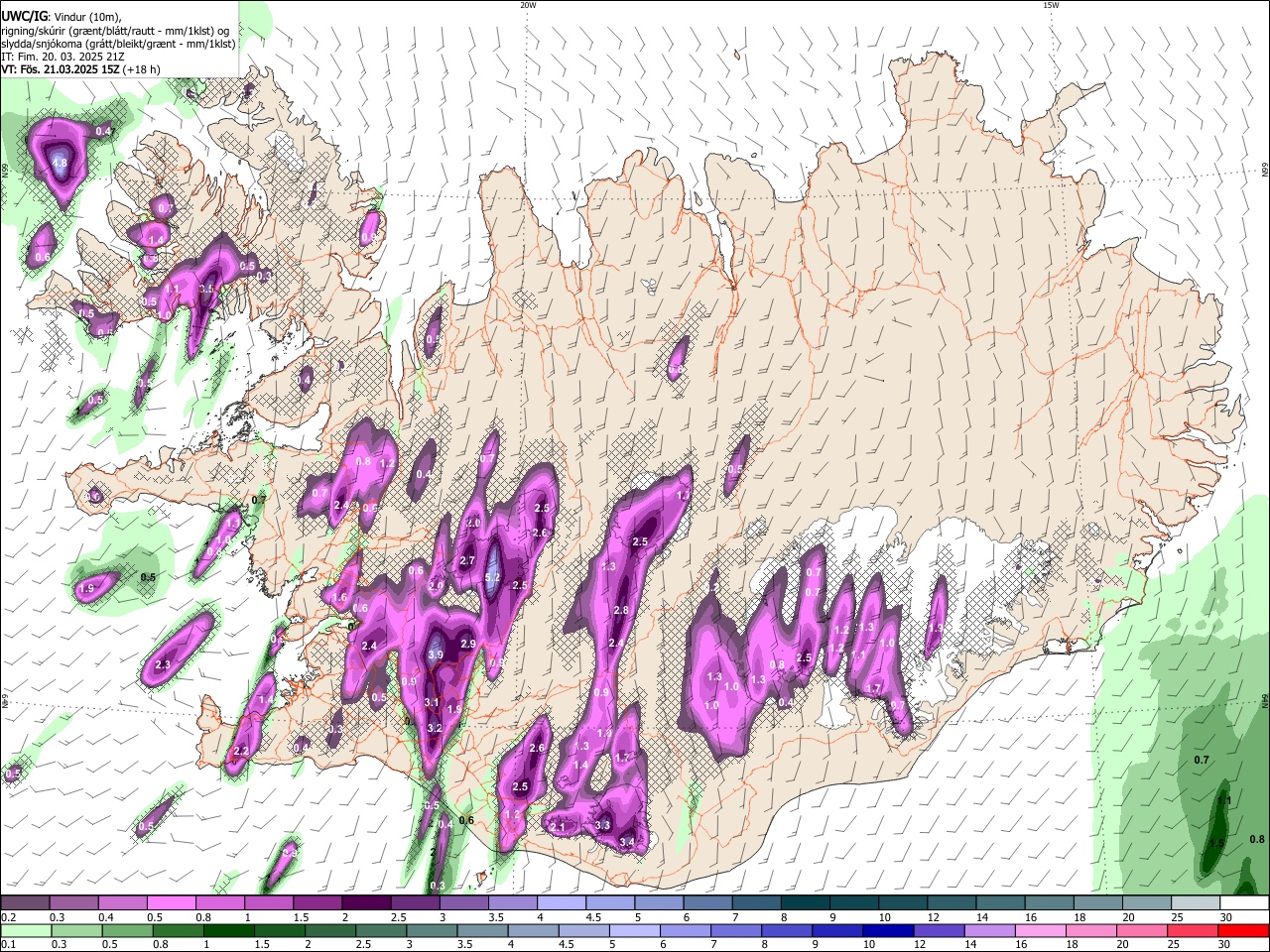Click the 2.8 precipitation value
Screen dimensions: 1270x952
pos(621,610)
